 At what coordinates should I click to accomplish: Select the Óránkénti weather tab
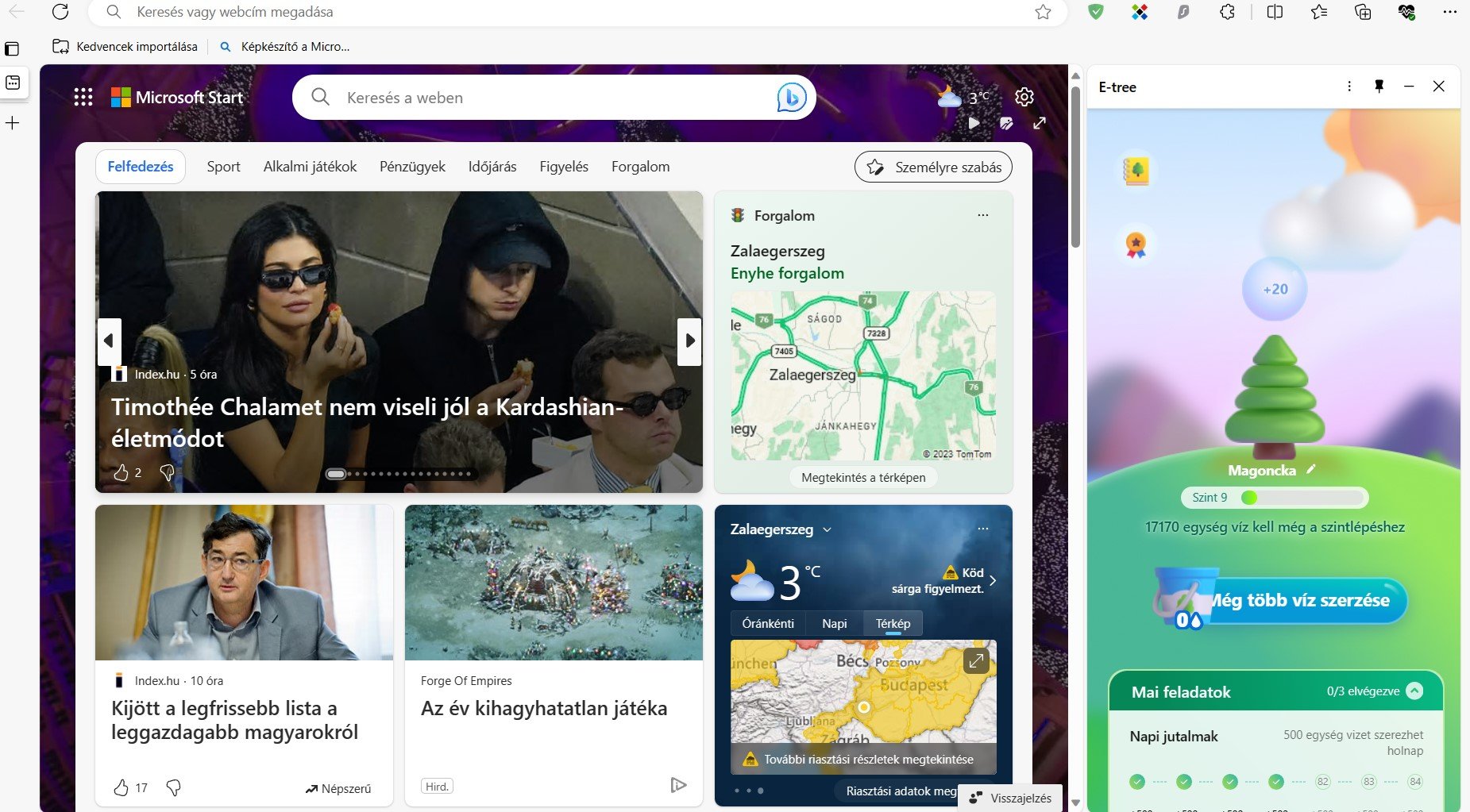(x=767, y=623)
